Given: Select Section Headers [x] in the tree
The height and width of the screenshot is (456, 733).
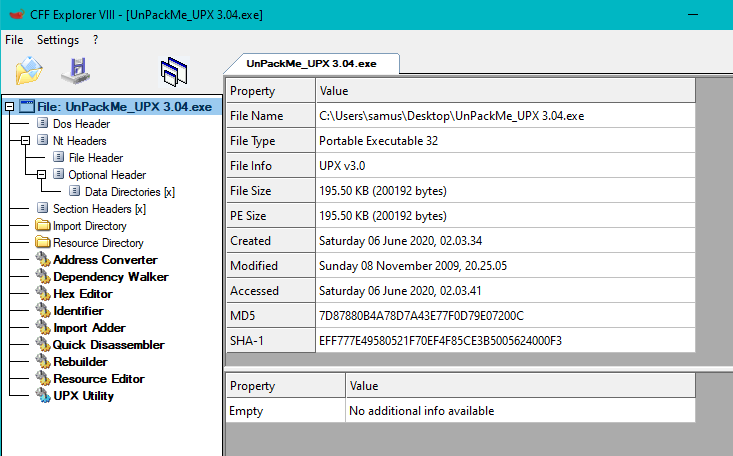Looking at the screenshot, I should point(99,209).
